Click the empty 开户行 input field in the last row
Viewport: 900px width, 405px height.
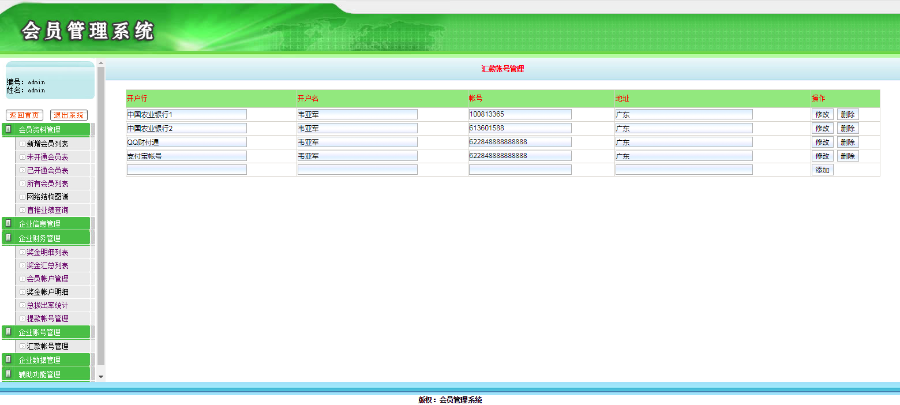click(x=187, y=170)
